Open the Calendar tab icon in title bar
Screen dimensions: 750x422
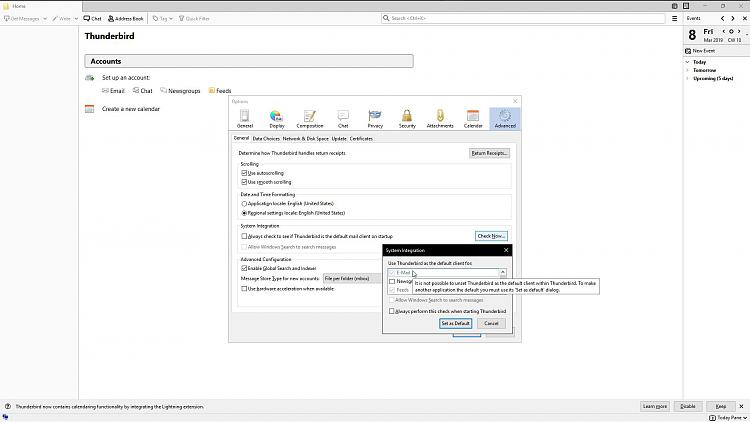click(x=674, y=6)
